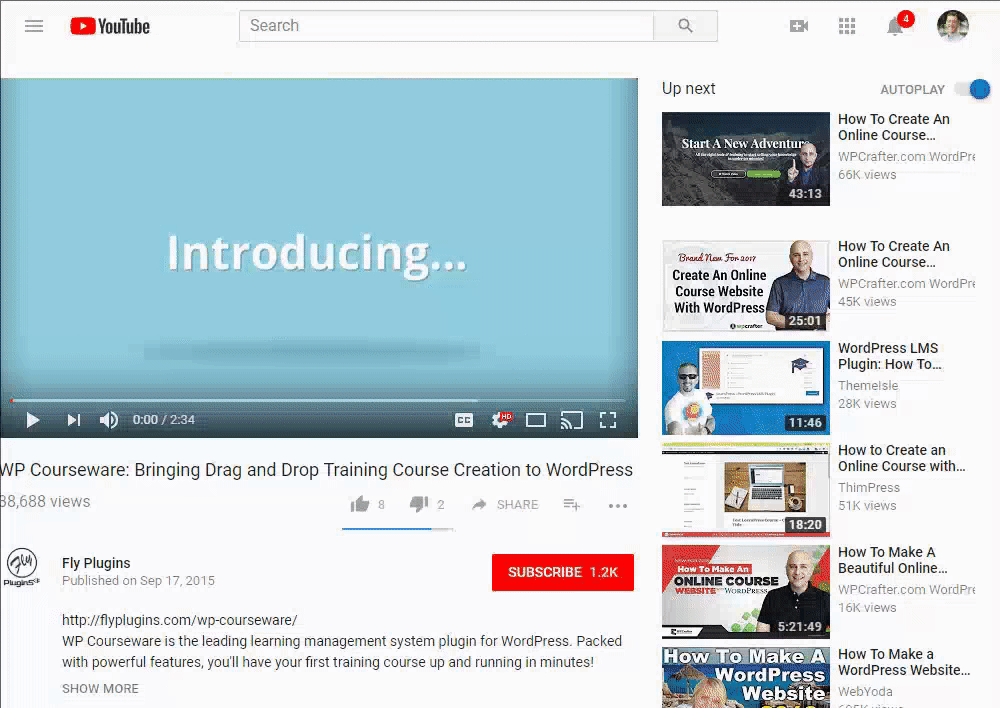Open the 11:46 WordPress LMS Plugin thumbnail

click(x=746, y=388)
